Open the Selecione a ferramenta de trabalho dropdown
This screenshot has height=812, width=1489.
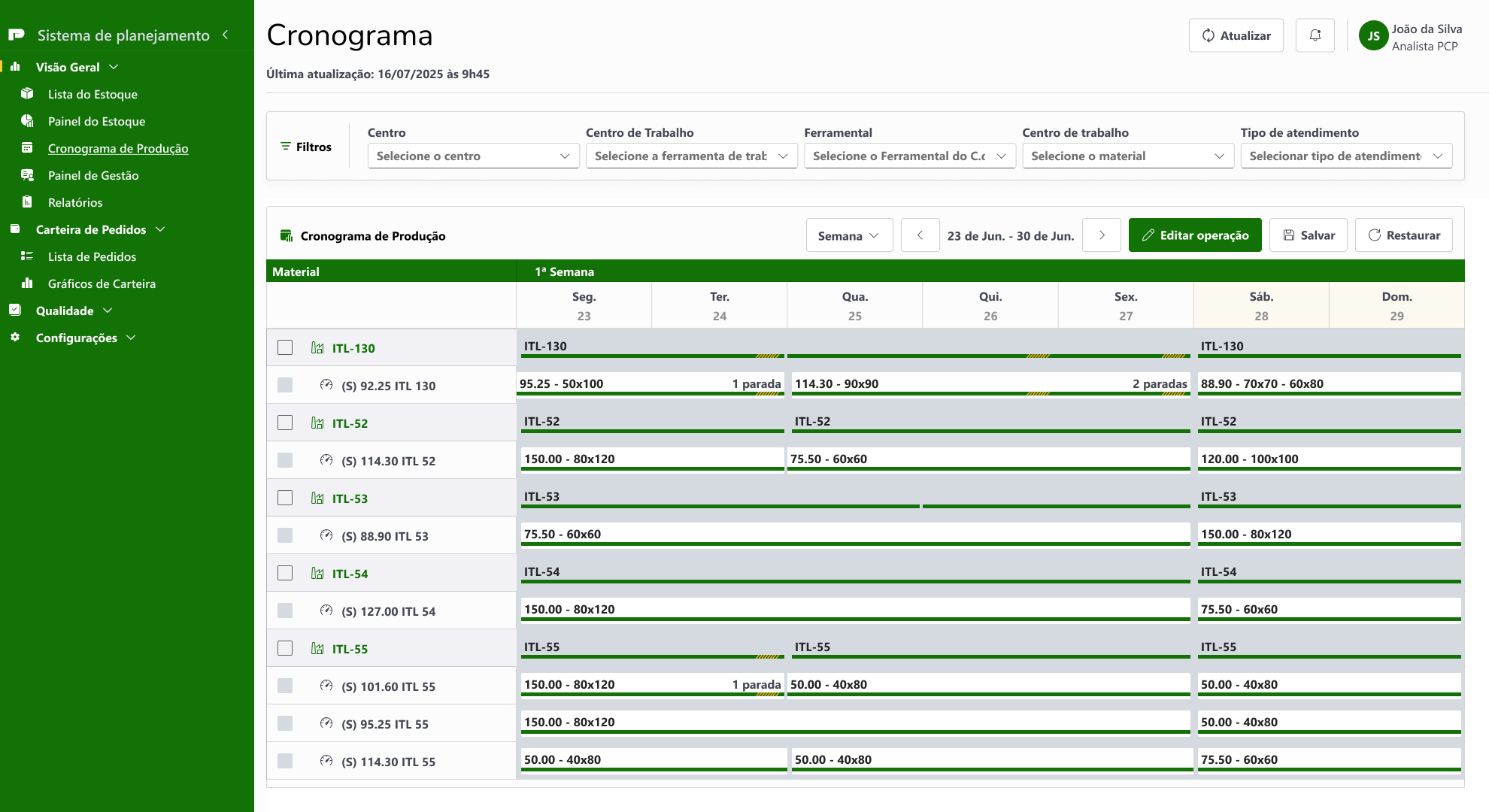(x=691, y=156)
